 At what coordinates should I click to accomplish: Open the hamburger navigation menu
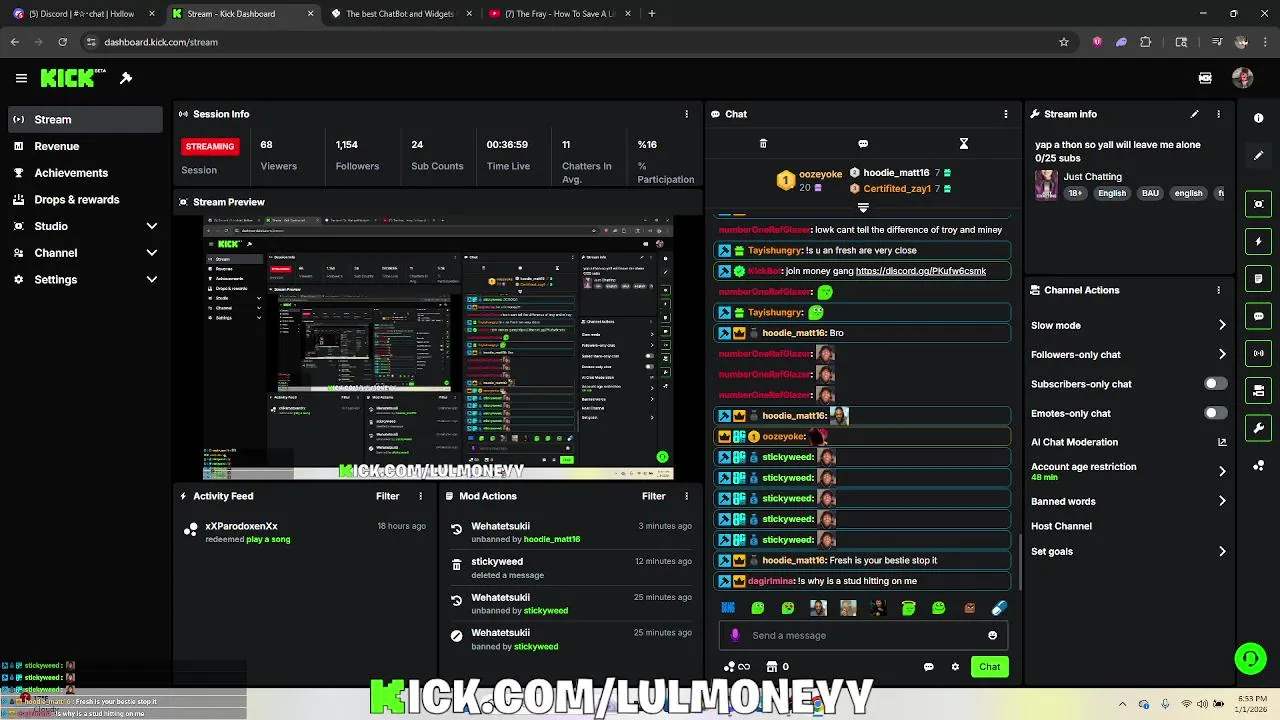tap(21, 78)
